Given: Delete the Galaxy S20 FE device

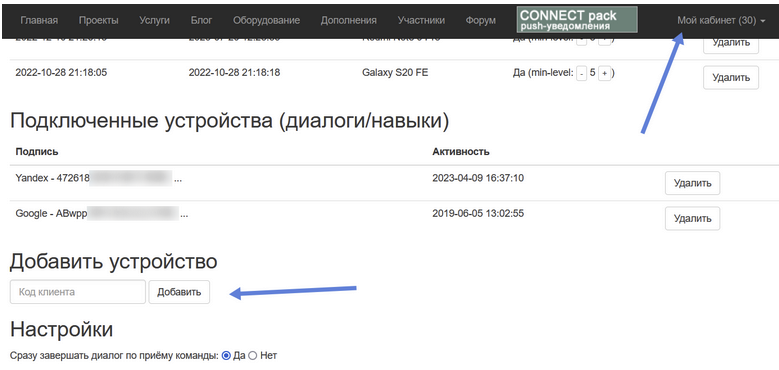Looking at the screenshot, I should click(731, 77).
